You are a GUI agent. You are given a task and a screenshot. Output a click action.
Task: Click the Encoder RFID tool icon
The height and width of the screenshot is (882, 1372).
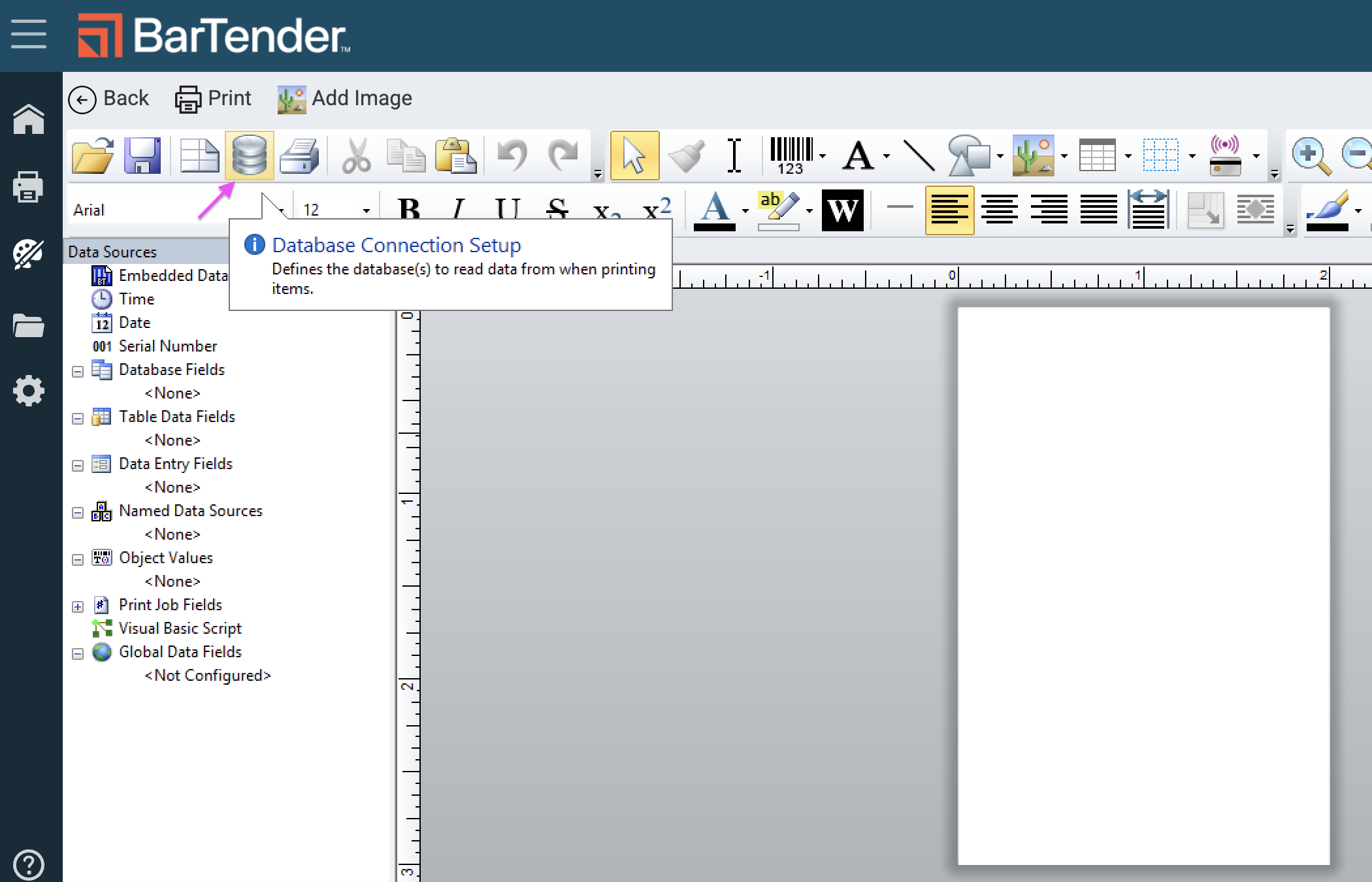pos(1225,155)
